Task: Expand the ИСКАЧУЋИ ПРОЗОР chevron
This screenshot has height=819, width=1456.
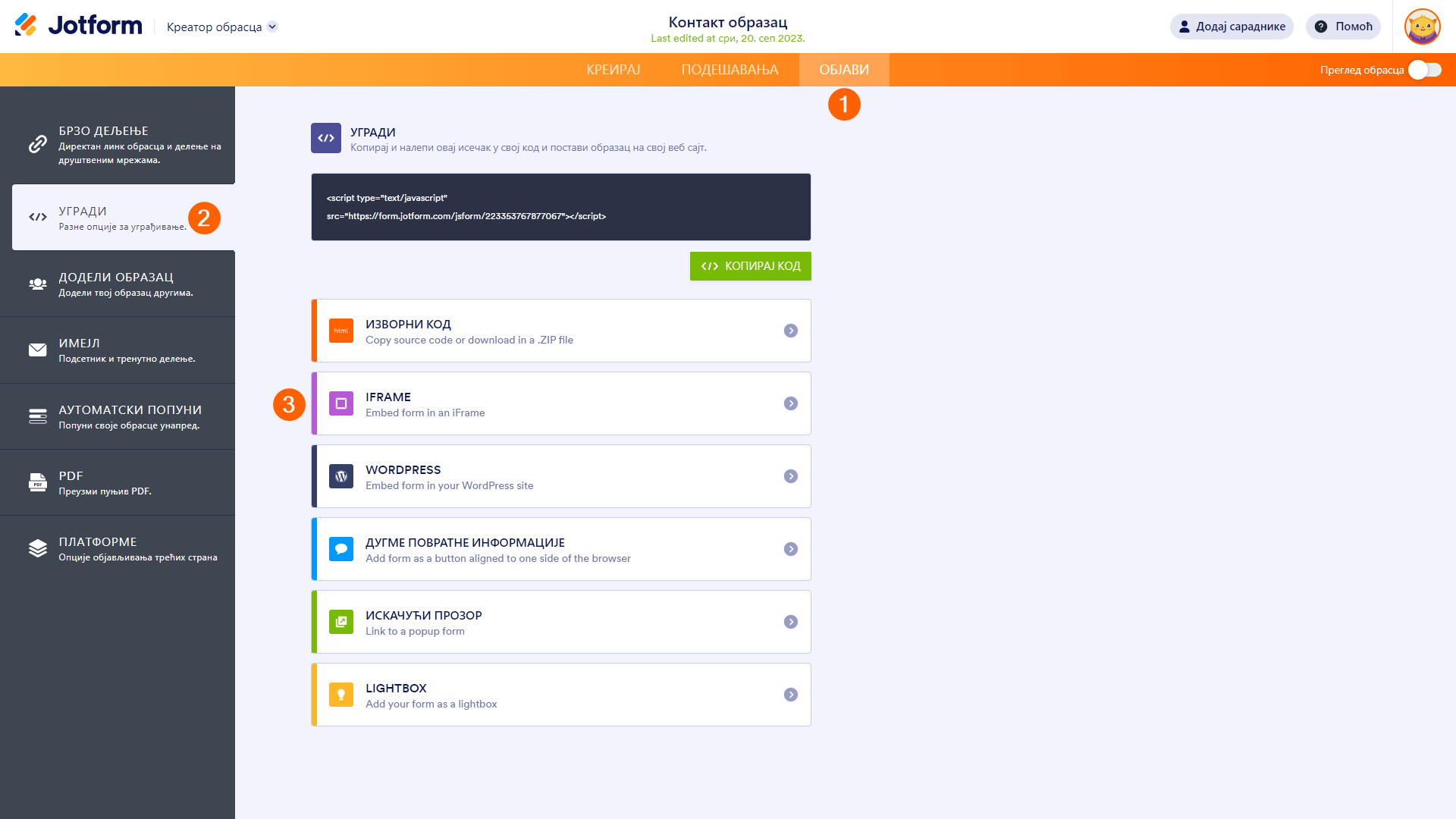Action: (x=791, y=622)
